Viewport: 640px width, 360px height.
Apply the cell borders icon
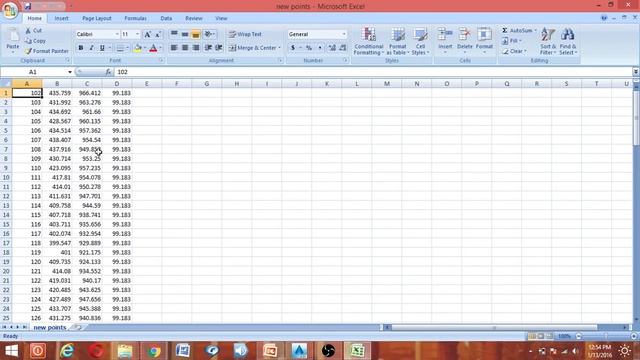[x=120, y=48]
